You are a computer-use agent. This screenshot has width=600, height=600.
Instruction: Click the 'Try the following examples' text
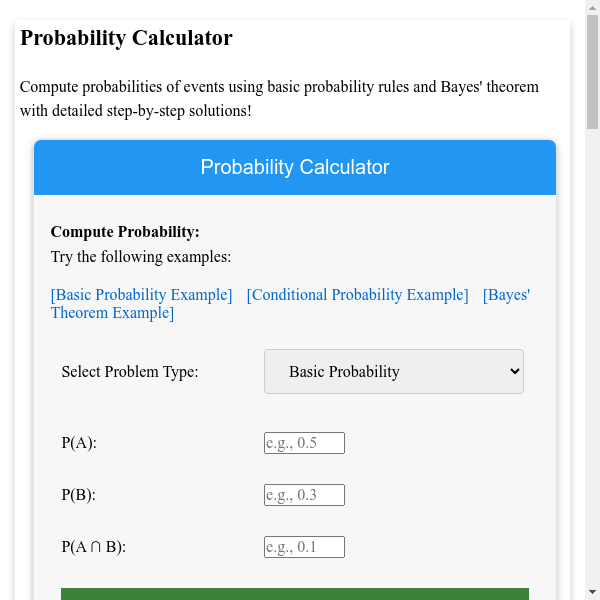[141, 257]
